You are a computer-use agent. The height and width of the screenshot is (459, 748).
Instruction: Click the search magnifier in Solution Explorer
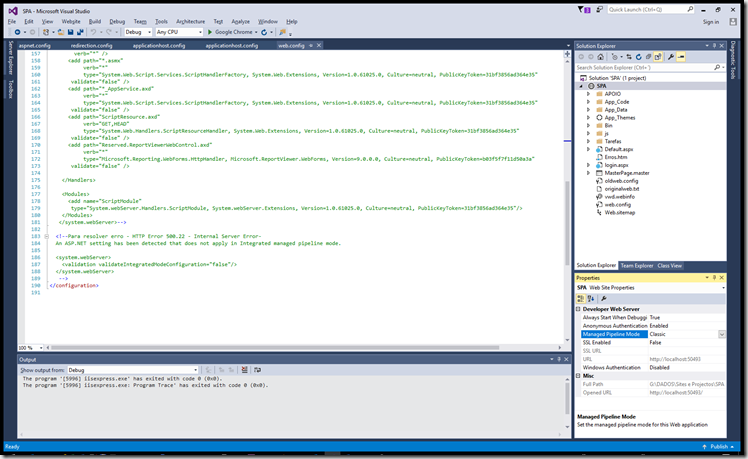click(717, 68)
